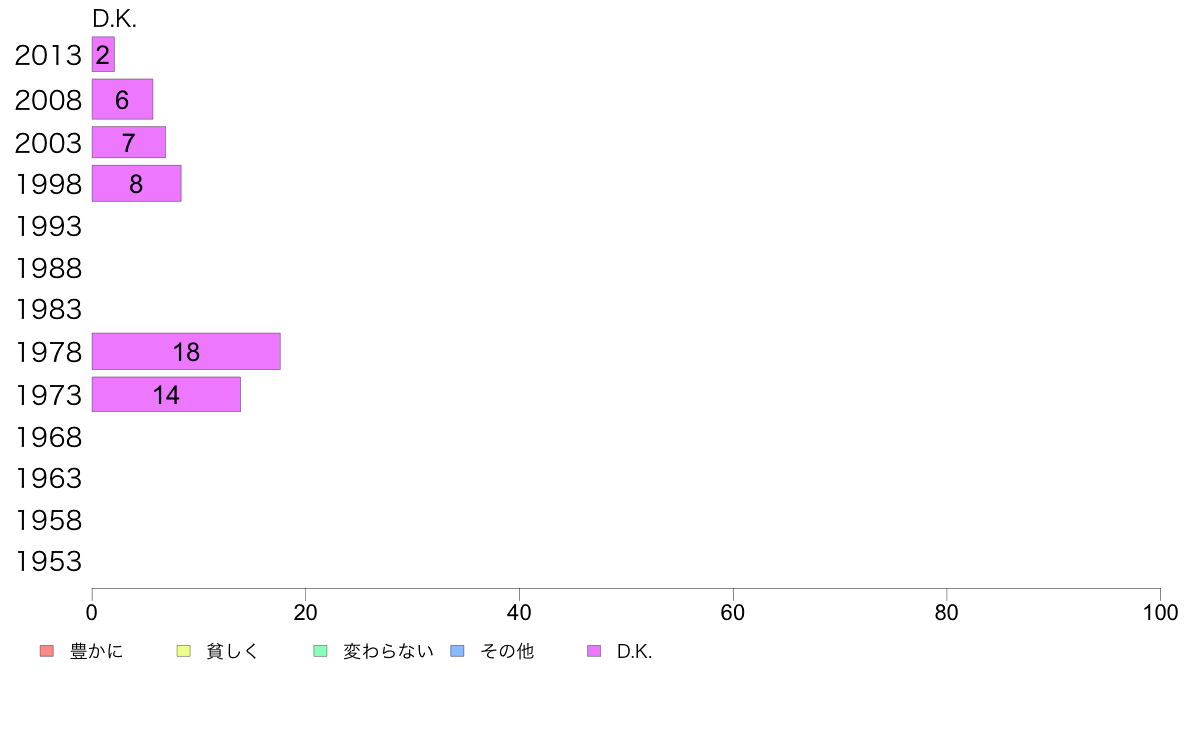Click the D.K. heading above the bars
The height and width of the screenshot is (736, 1188).
click(114, 19)
